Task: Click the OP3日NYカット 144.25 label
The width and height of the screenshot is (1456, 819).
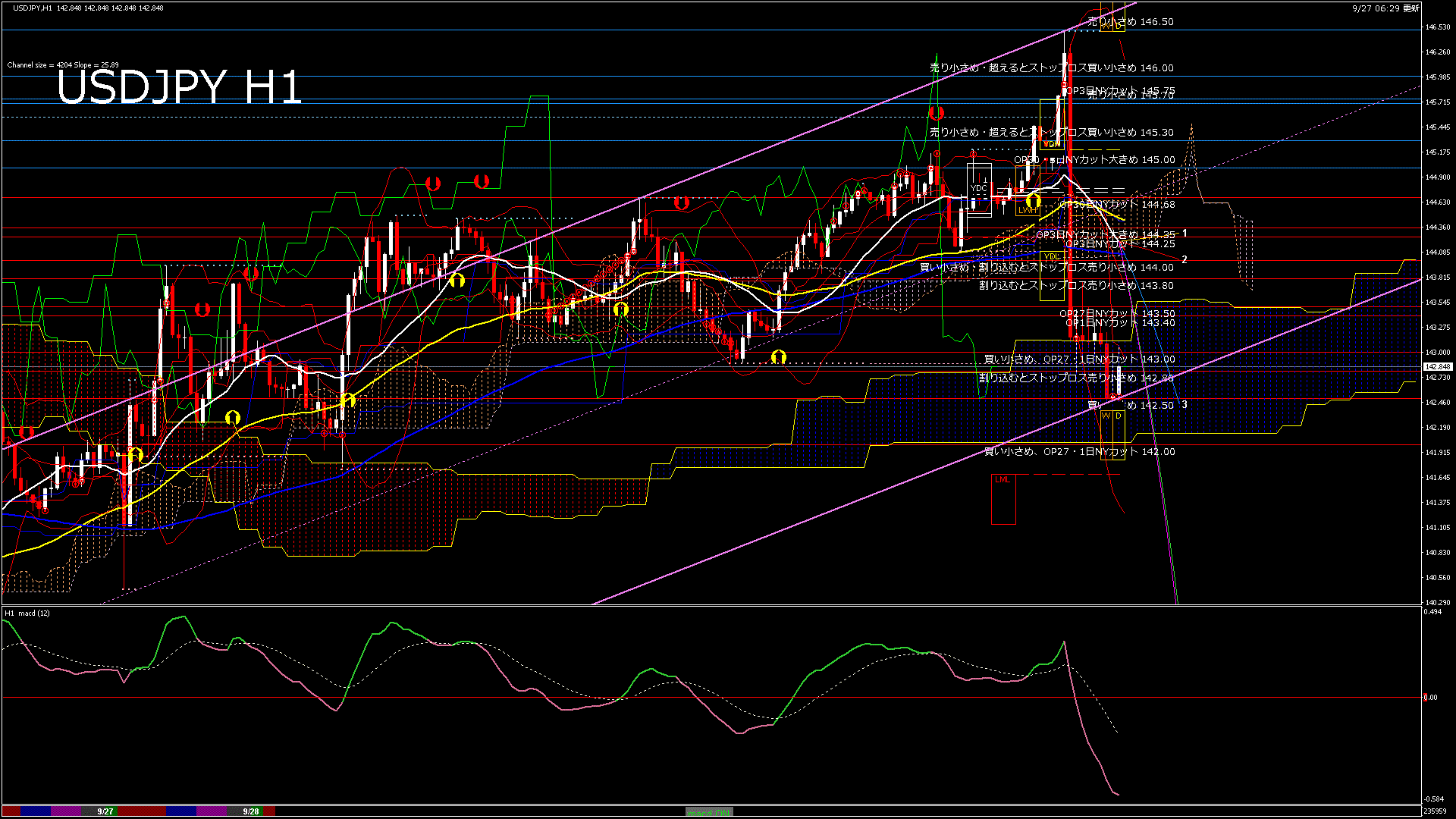Action: pyautogui.click(x=1120, y=244)
